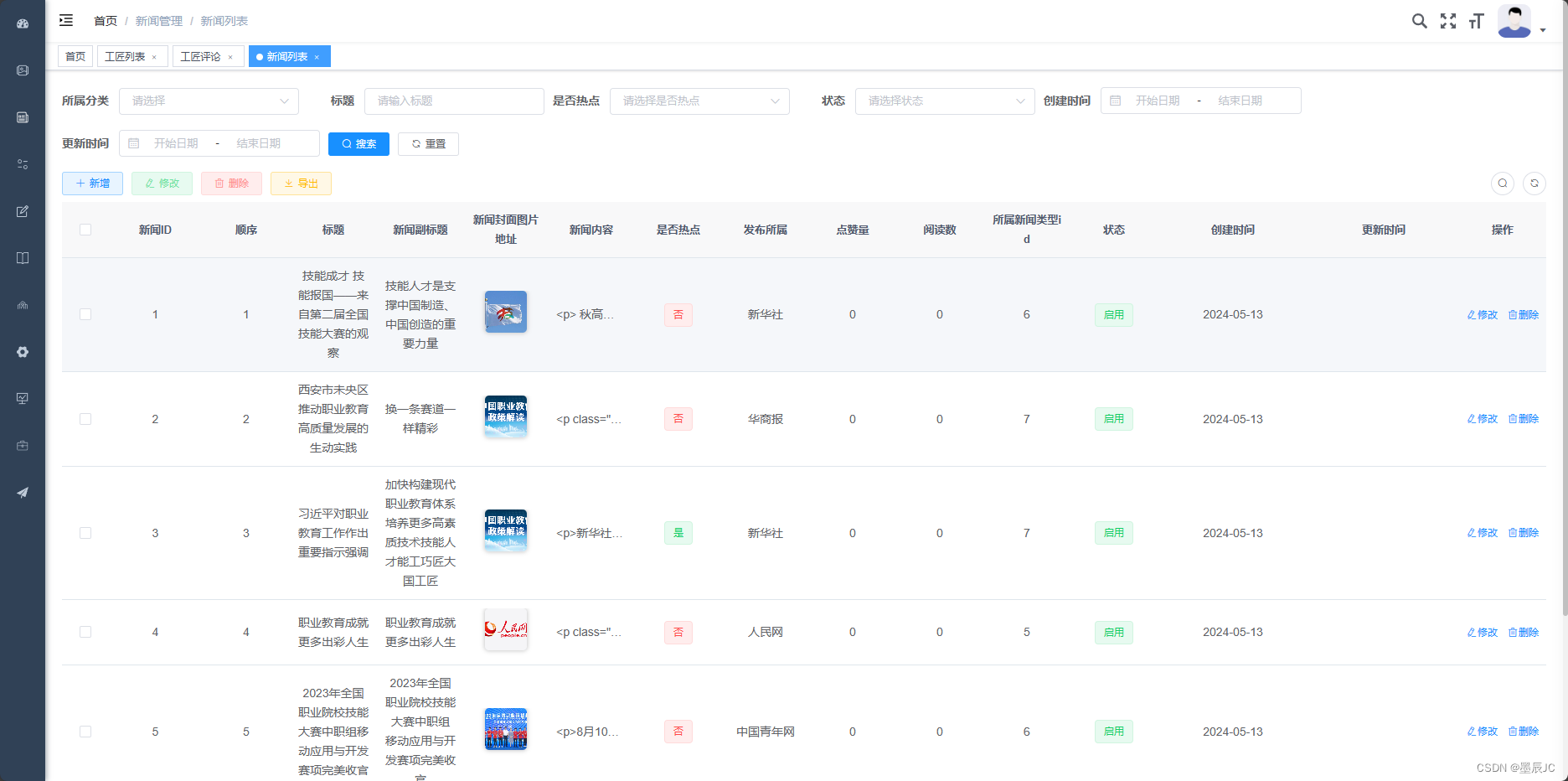The height and width of the screenshot is (781, 1568).
Task: Check the row with 新闻ID 1
Action: (x=85, y=314)
